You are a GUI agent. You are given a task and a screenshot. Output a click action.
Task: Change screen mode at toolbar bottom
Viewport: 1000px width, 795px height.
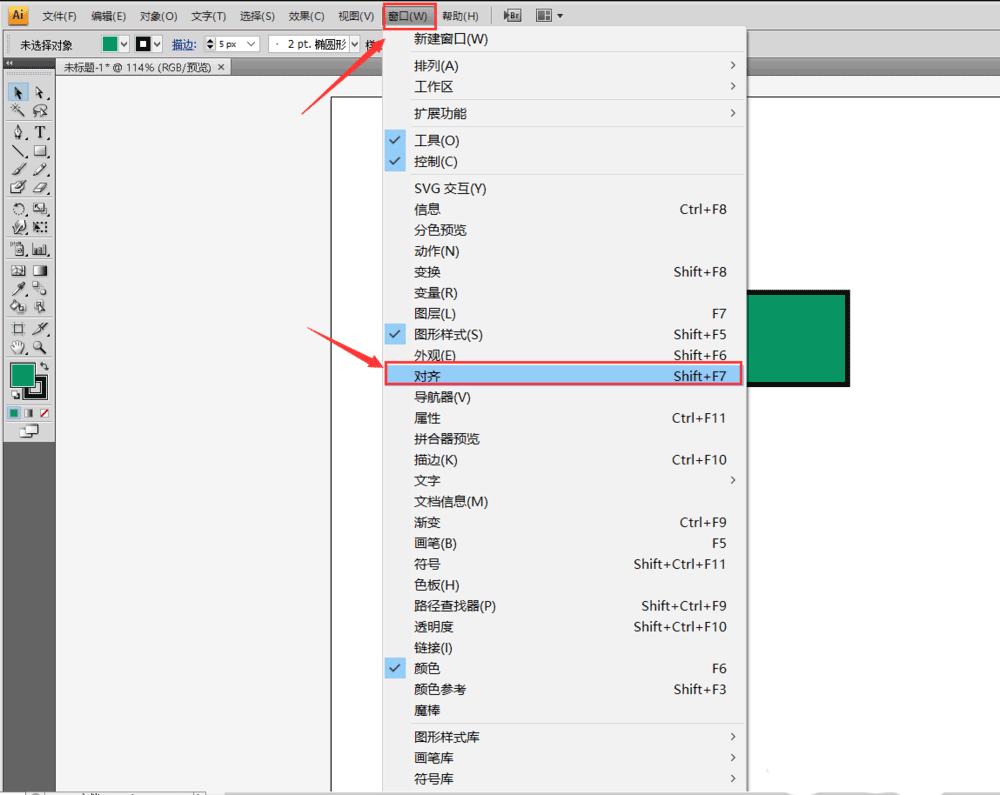tap(29, 432)
